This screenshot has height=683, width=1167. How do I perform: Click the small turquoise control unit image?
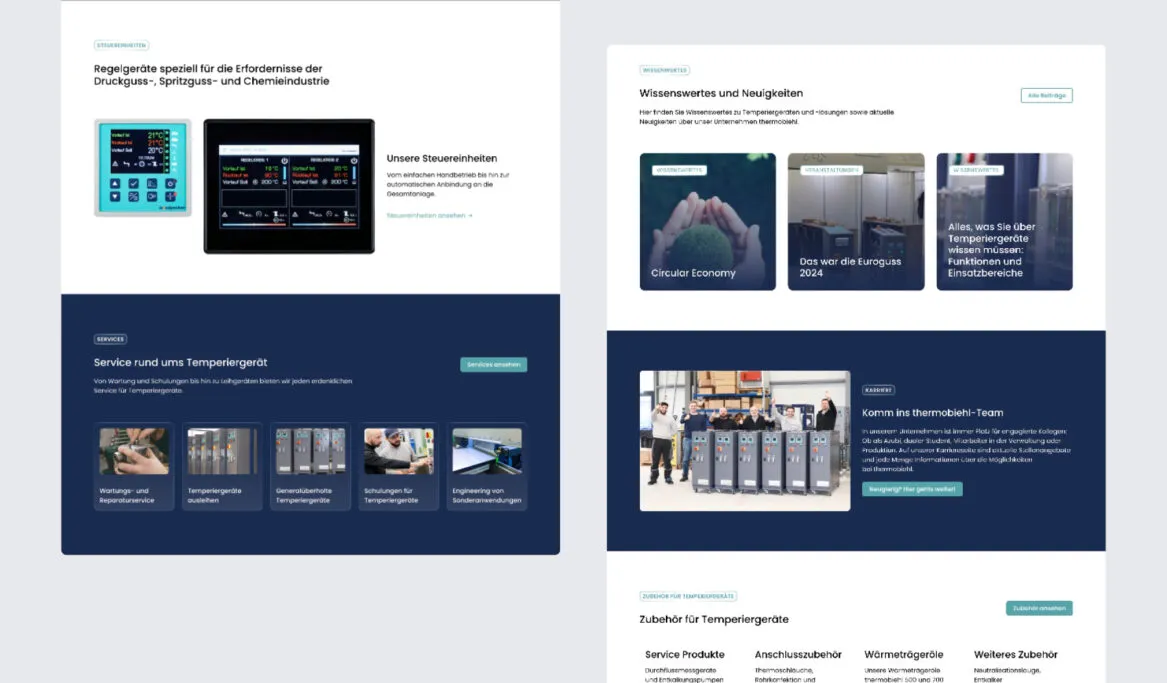coord(142,168)
